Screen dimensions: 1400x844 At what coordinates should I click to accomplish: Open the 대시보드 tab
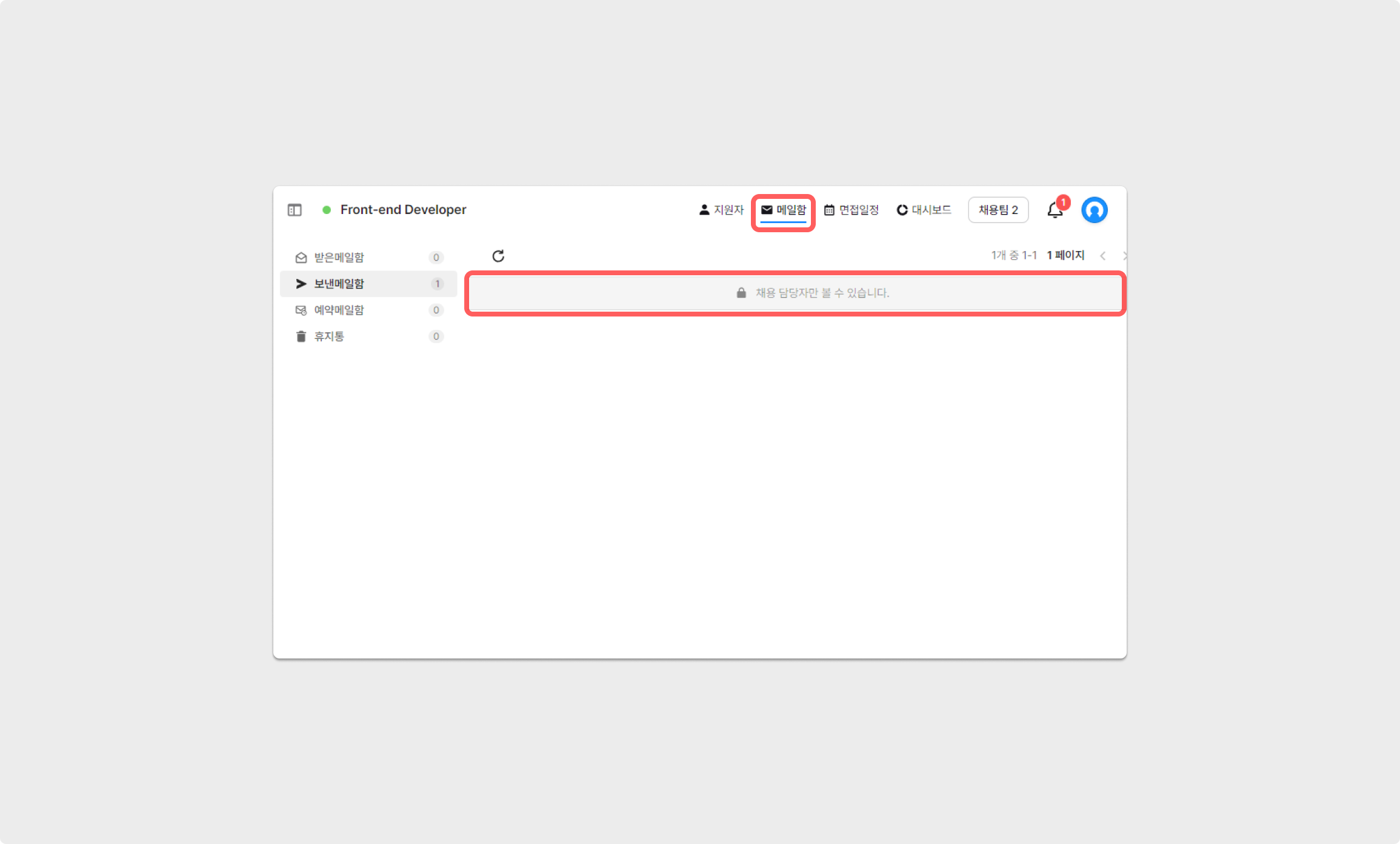(924, 210)
